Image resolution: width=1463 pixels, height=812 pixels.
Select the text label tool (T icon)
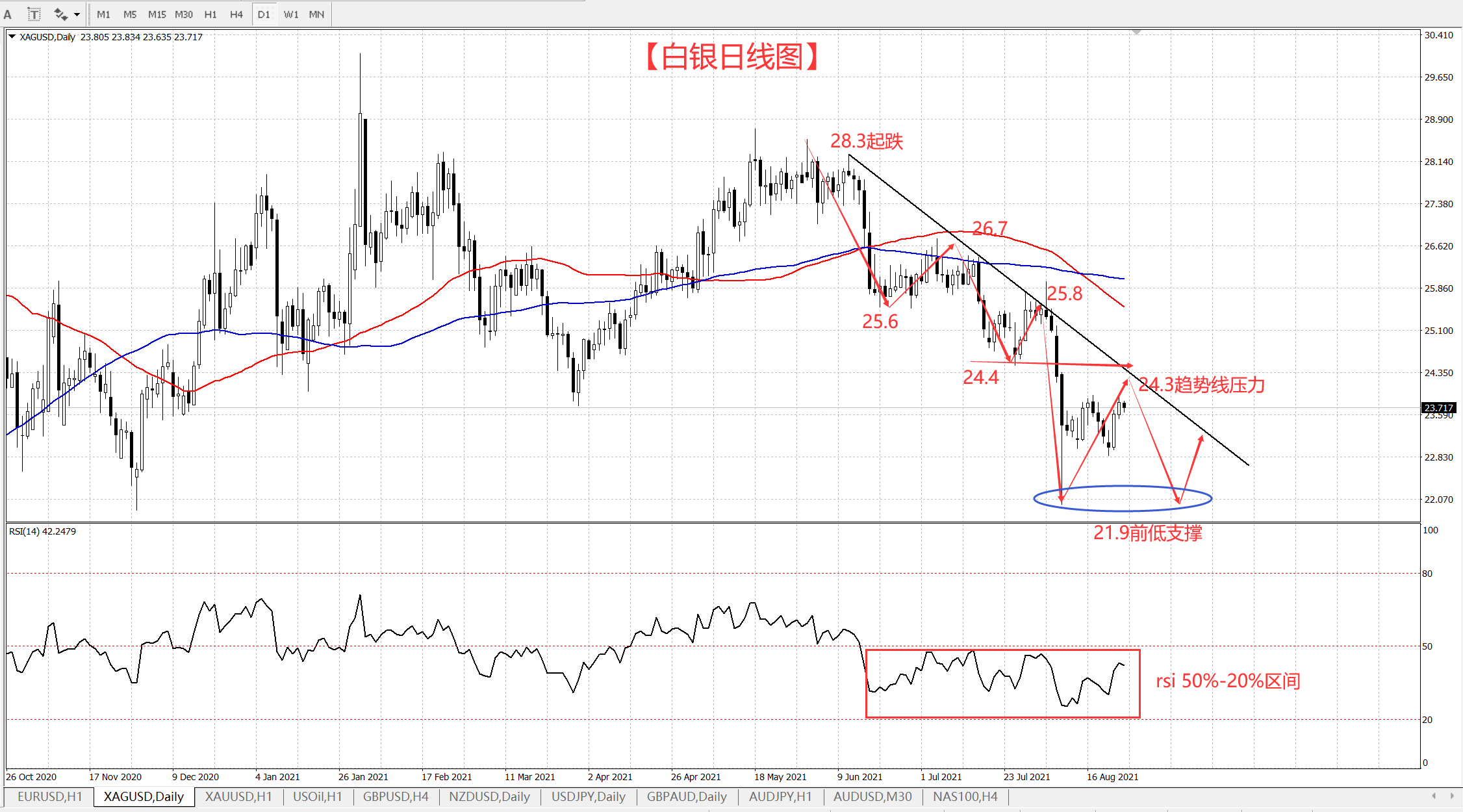point(34,14)
